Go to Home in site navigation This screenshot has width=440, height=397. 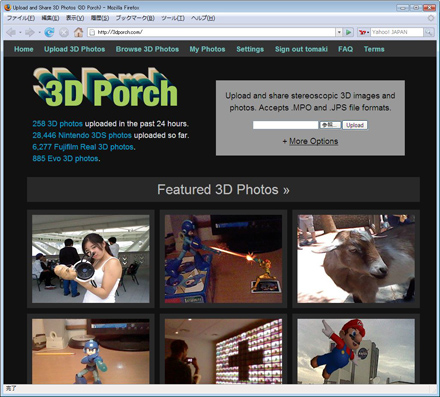pyautogui.click(x=24, y=49)
